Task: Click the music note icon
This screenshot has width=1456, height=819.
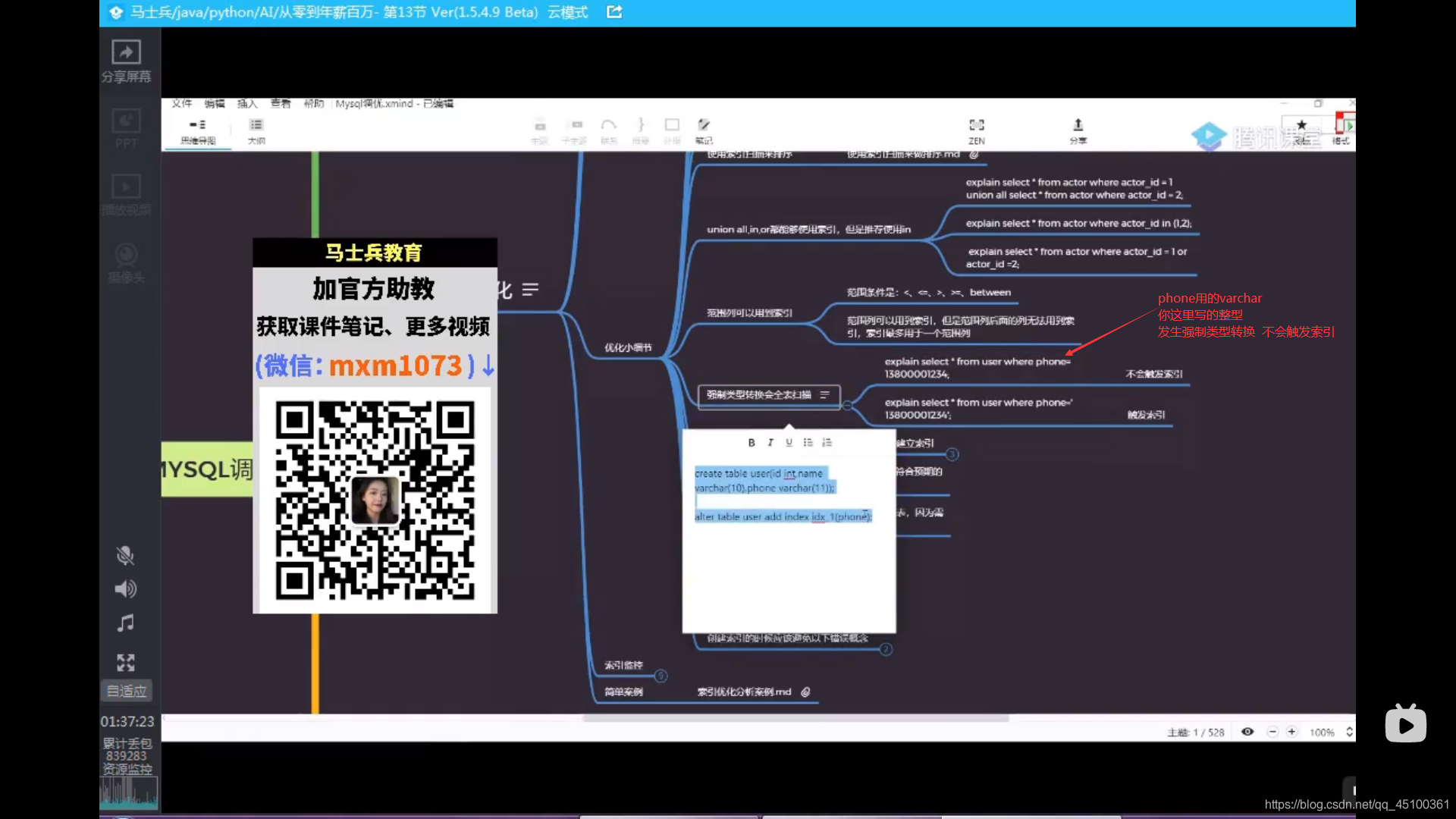Action: (125, 623)
